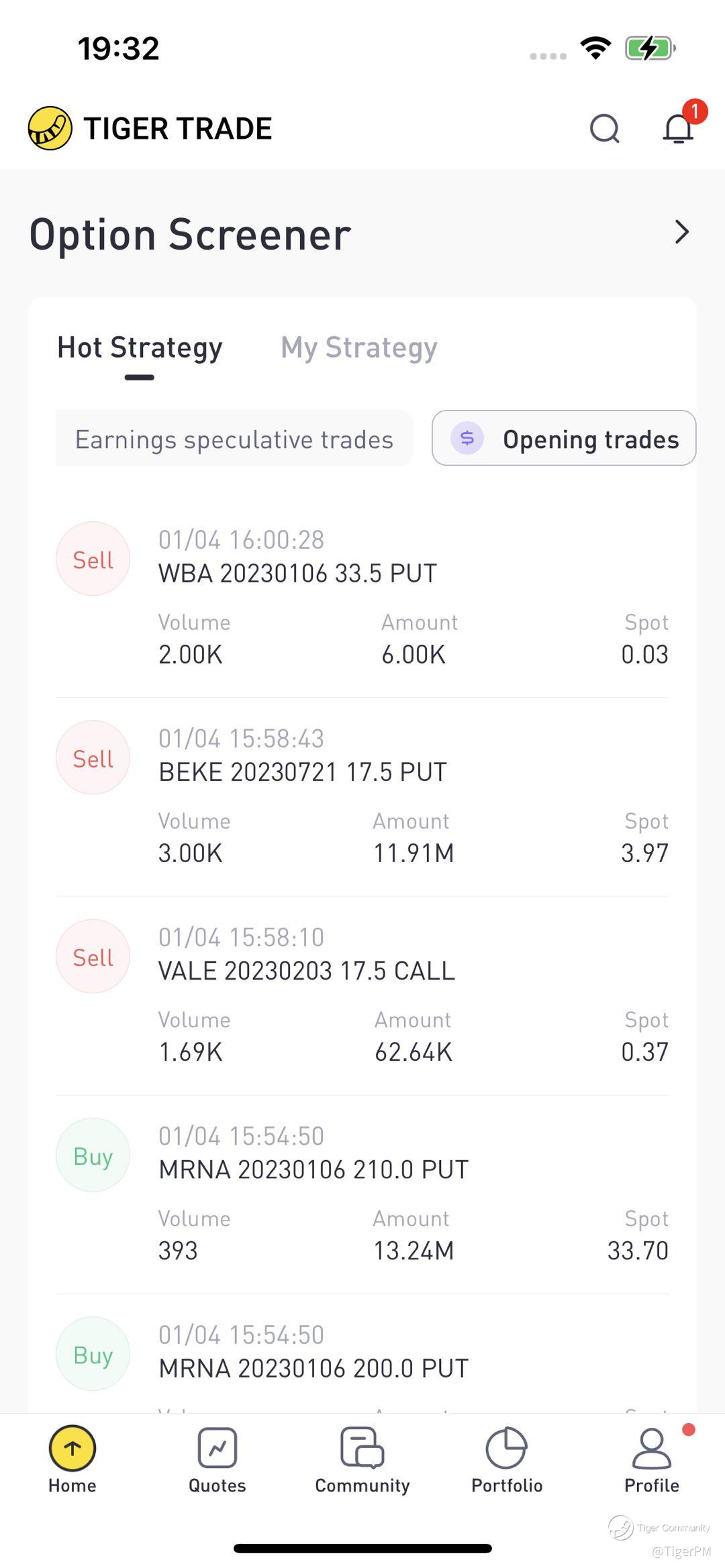Tap Sell badge for VALE call
The image size is (725, 1568).
click(93, 957)
